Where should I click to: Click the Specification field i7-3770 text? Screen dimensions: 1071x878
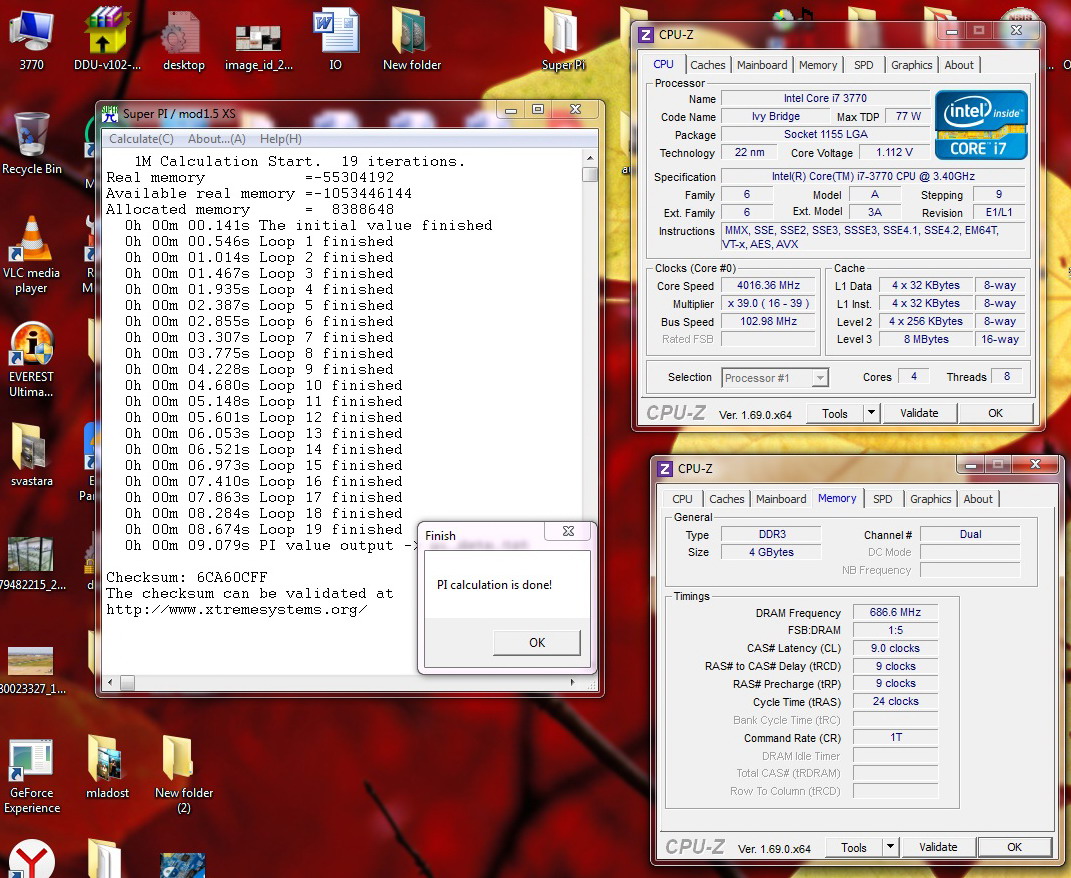pos(873,176)
